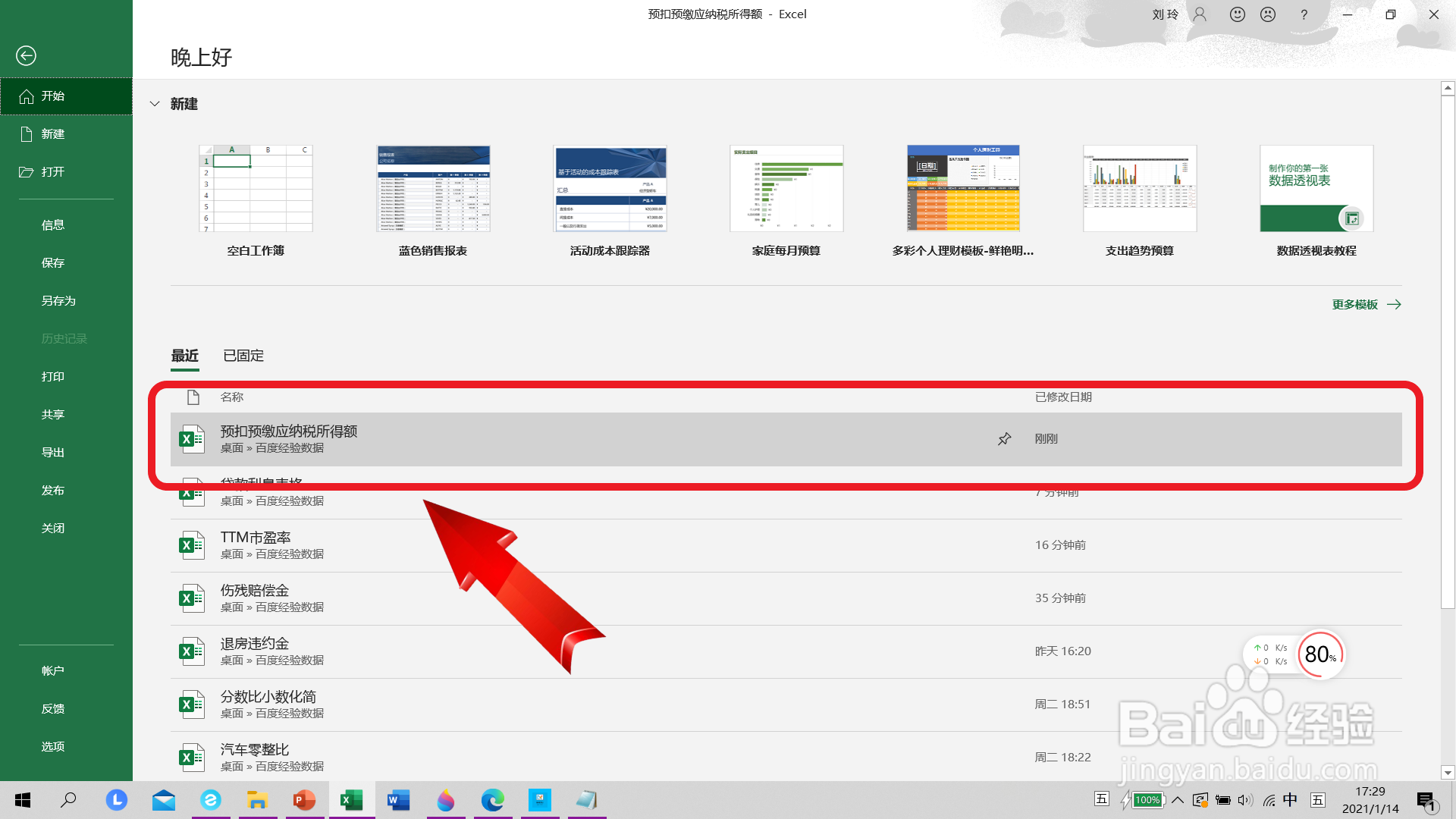Viewport: 1456px width, 819px height.
Task: Open the 发布 page
Action: click(x=66, y=491)
